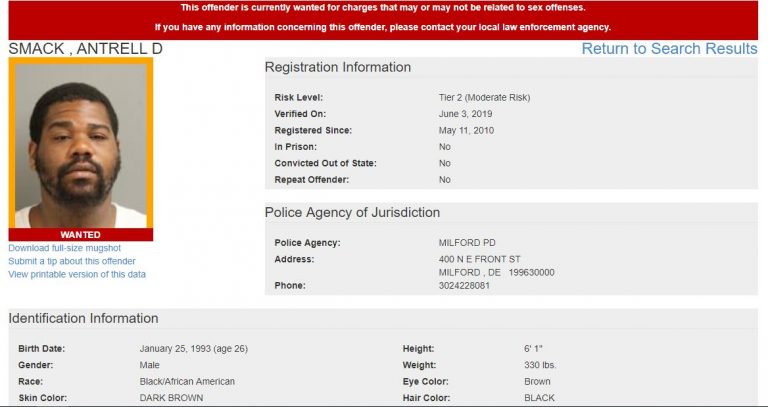Click the Registered Since date May 11, 2010
Image resolution: width=768 pixels, height=407 pixels.
pyautogui.click(x=466, y=130)
